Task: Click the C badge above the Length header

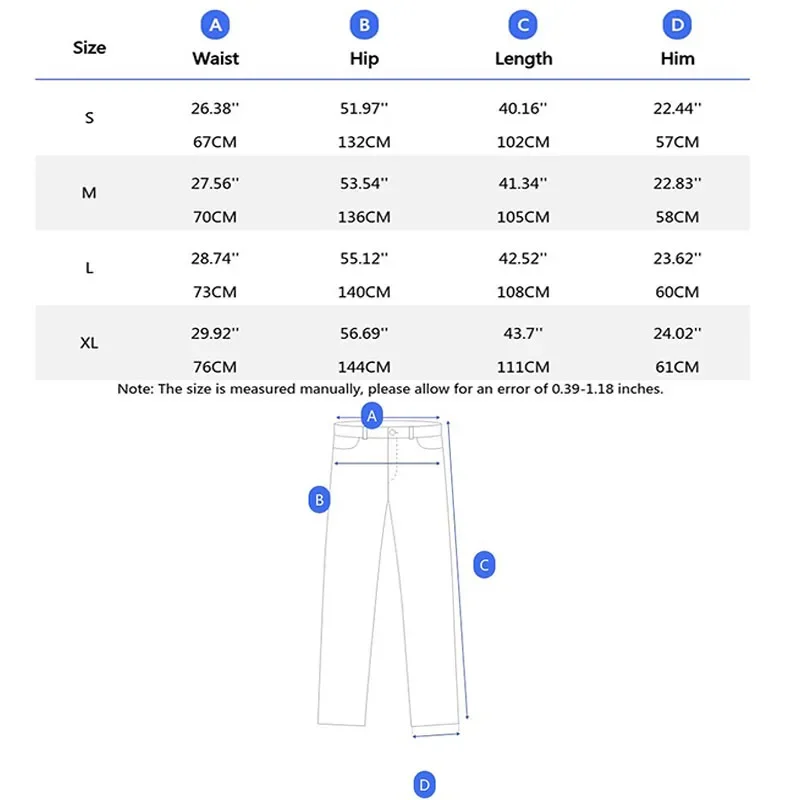Action: coord(522,24)
